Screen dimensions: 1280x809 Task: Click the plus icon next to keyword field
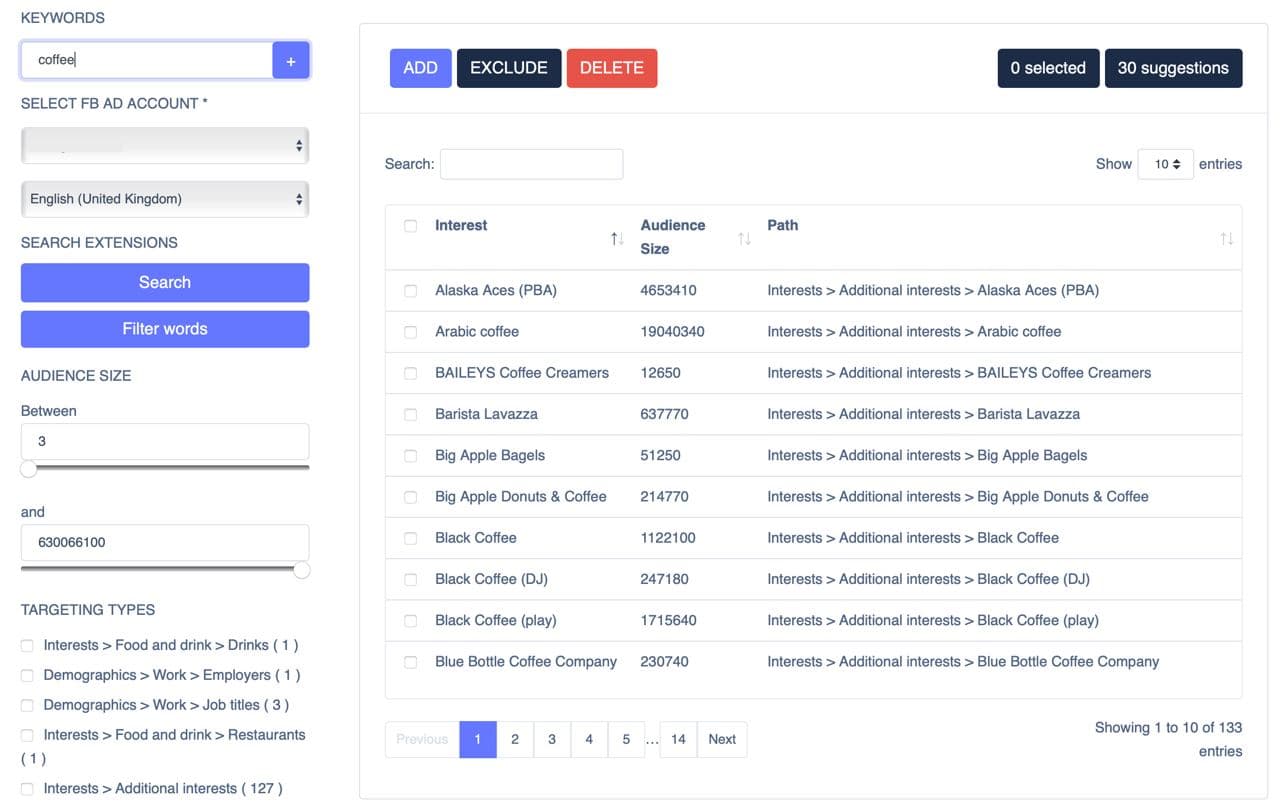point(291,61)
